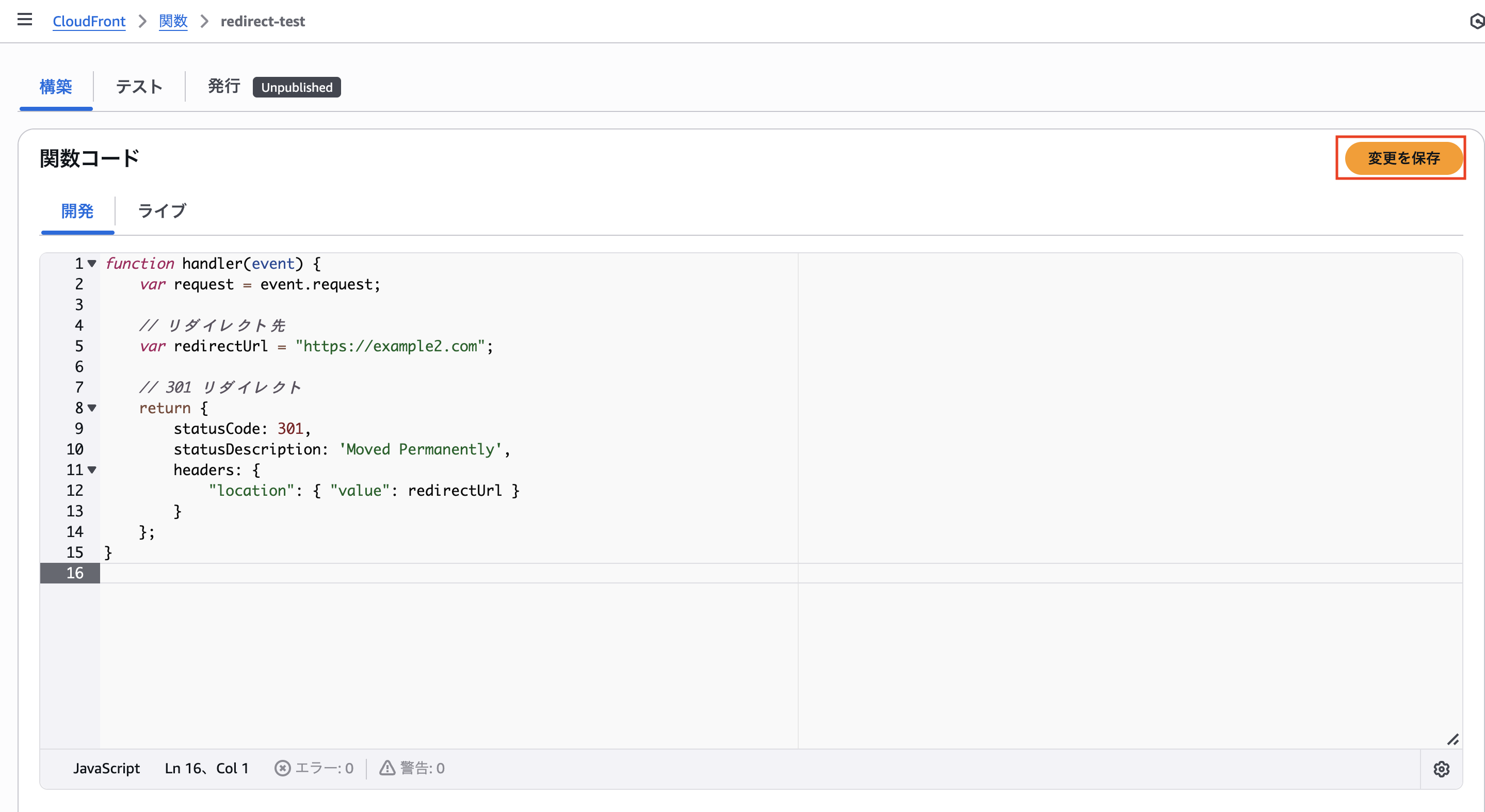This screenshot has height=812, width=1485.
Task: Click the hexagon icon at top right
Action: pyautogui.click(x=1477, y=21)
